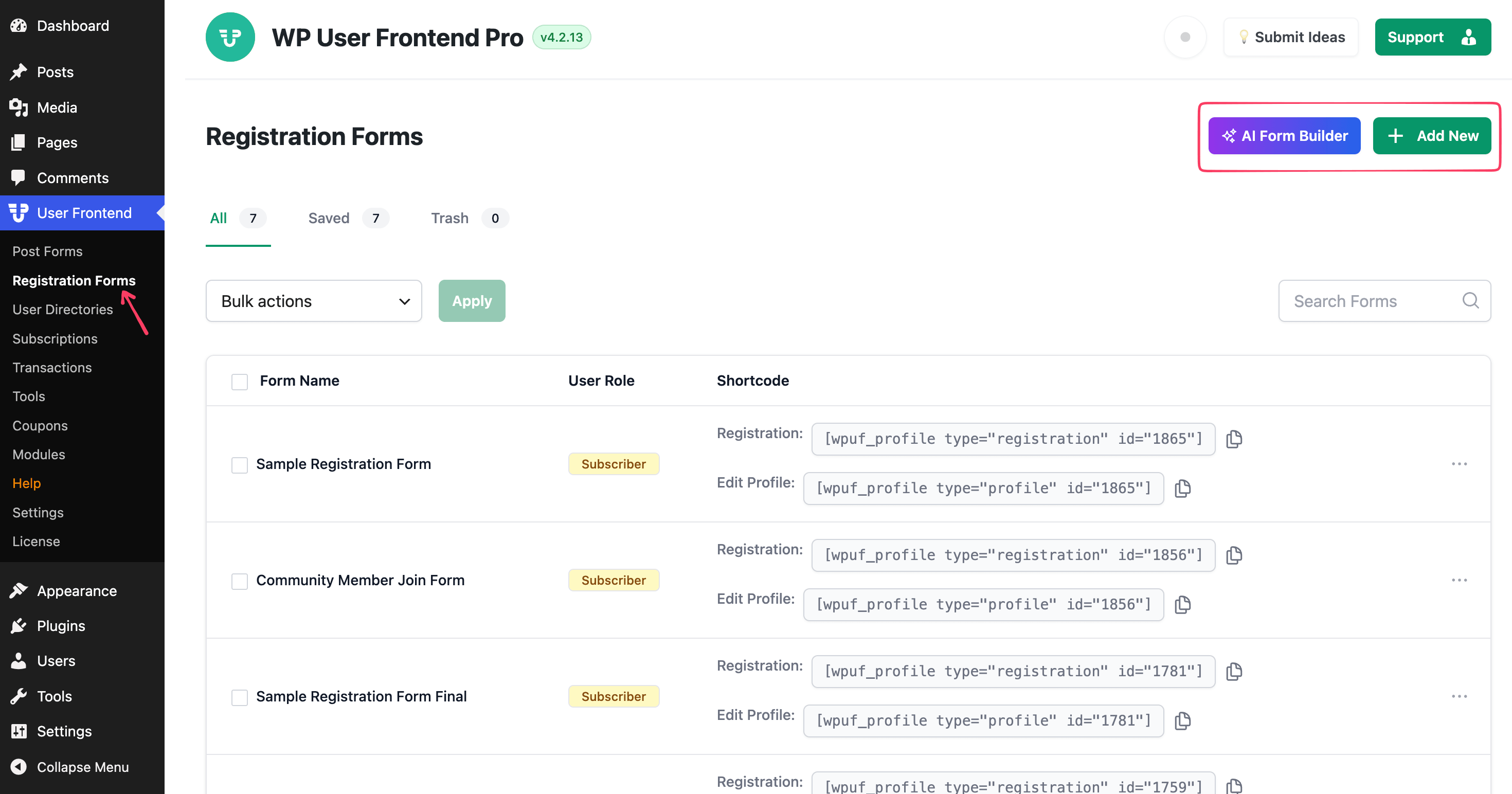
Task: Open License submenu item
Action: pyautogui.click(x=37, y=541)
